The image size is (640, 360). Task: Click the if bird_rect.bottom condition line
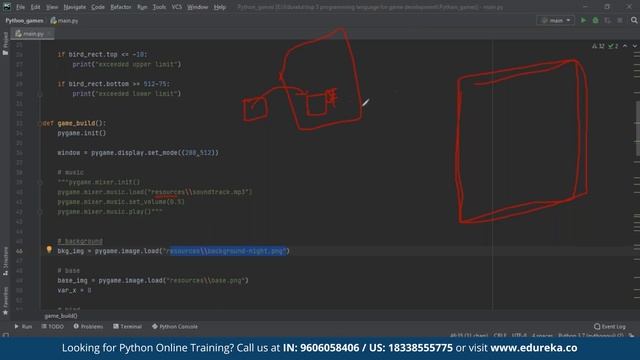[x=113, y=84]
